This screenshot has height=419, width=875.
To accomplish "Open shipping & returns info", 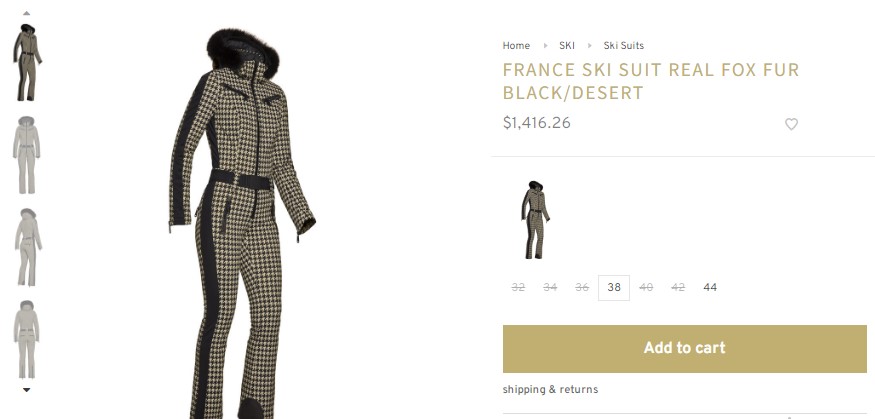I will click(x=550, y=389).
